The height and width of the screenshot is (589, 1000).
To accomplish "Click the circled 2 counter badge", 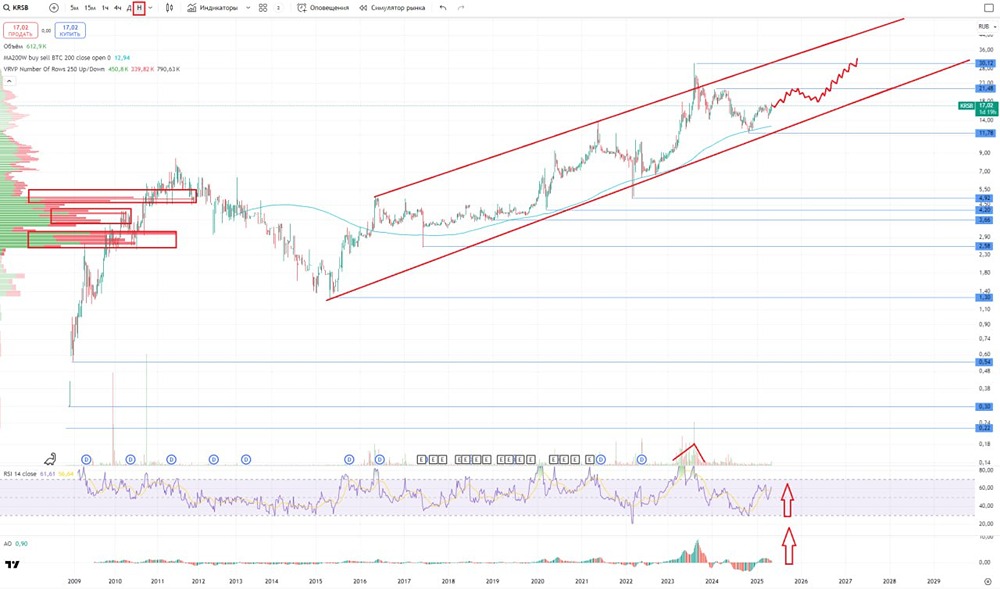I will click(278, 8).
